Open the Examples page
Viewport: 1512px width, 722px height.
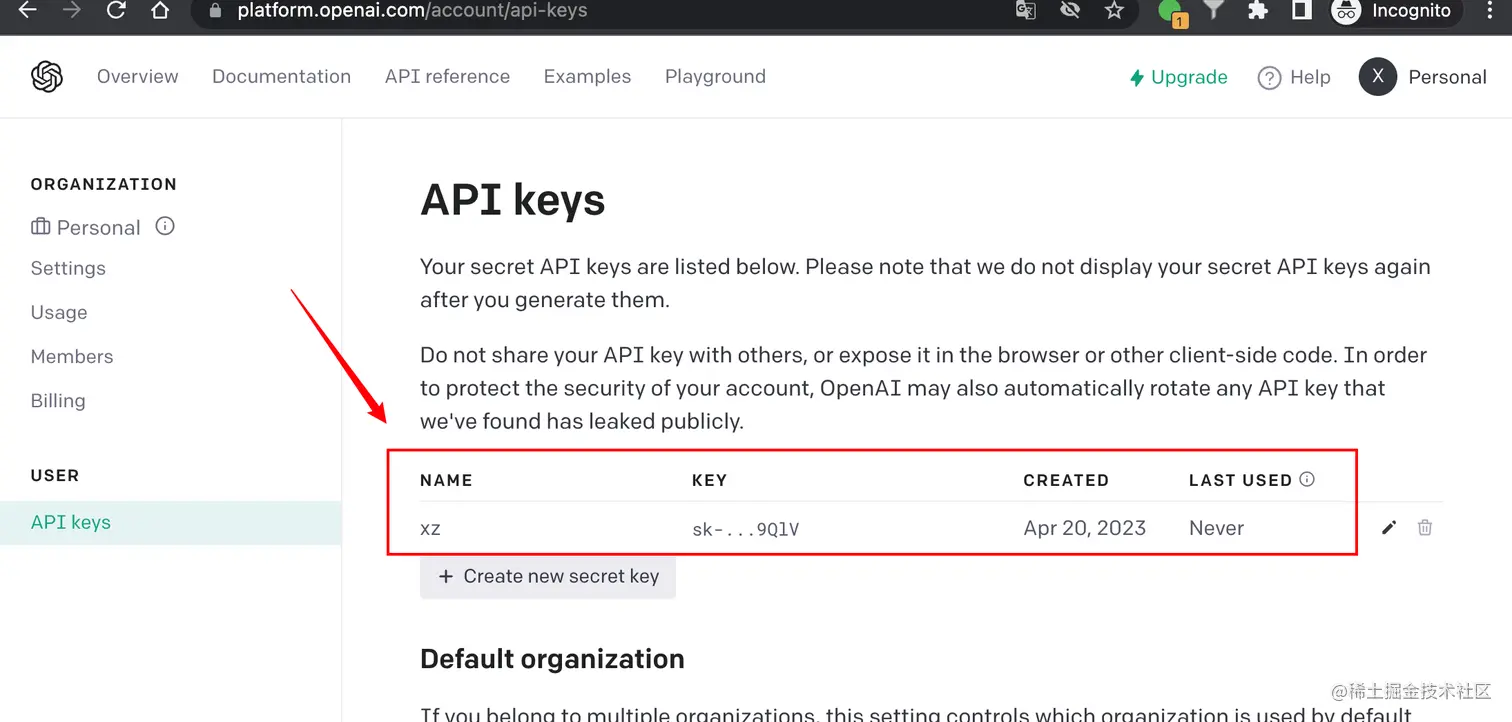(x=587, y=77)
